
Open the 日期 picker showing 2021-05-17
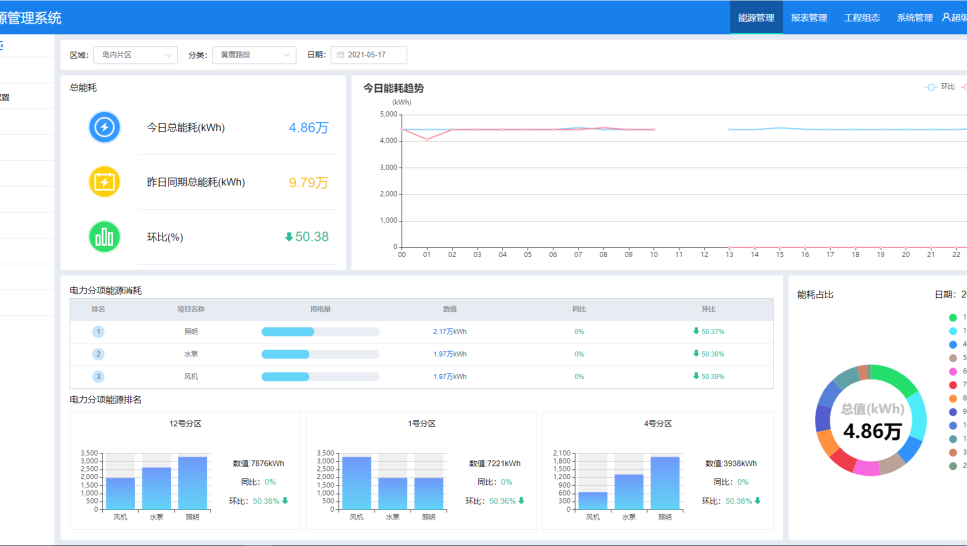[x=369, y=55]
